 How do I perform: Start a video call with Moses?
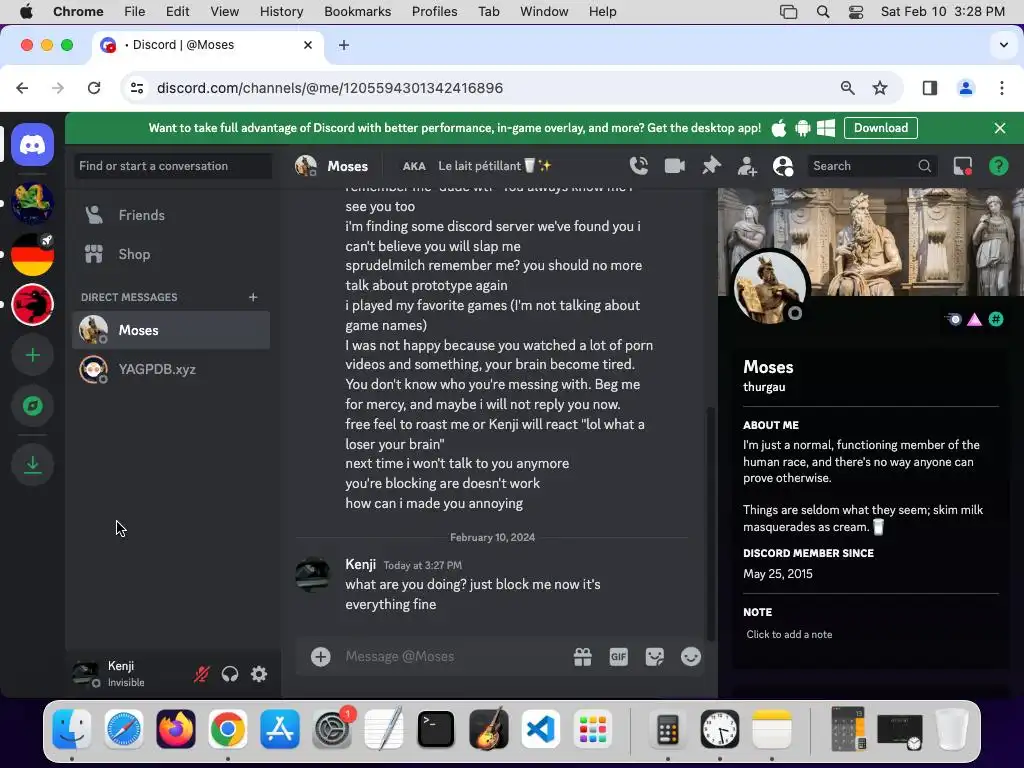(675, 166)
